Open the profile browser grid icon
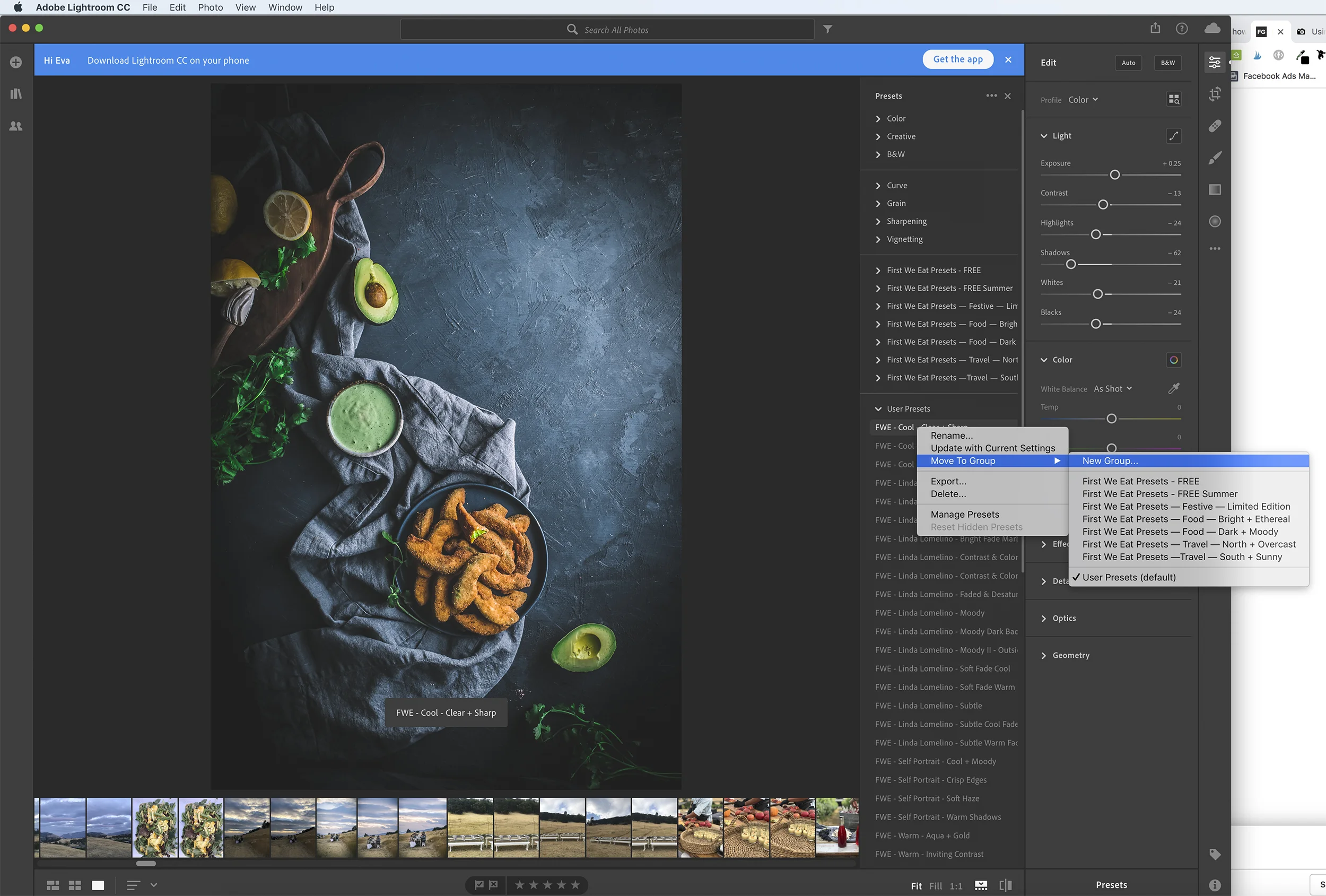The width and height of the screenshot is (1326, 896). point(1173,99)
